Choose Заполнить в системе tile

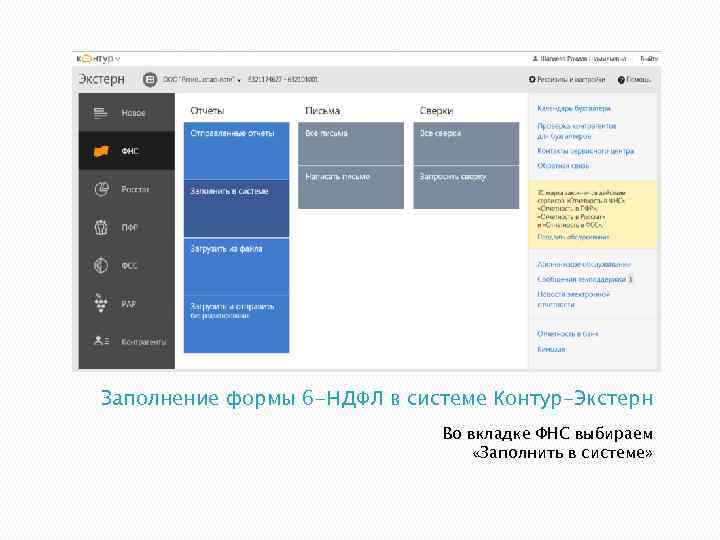tap(236, 208)
